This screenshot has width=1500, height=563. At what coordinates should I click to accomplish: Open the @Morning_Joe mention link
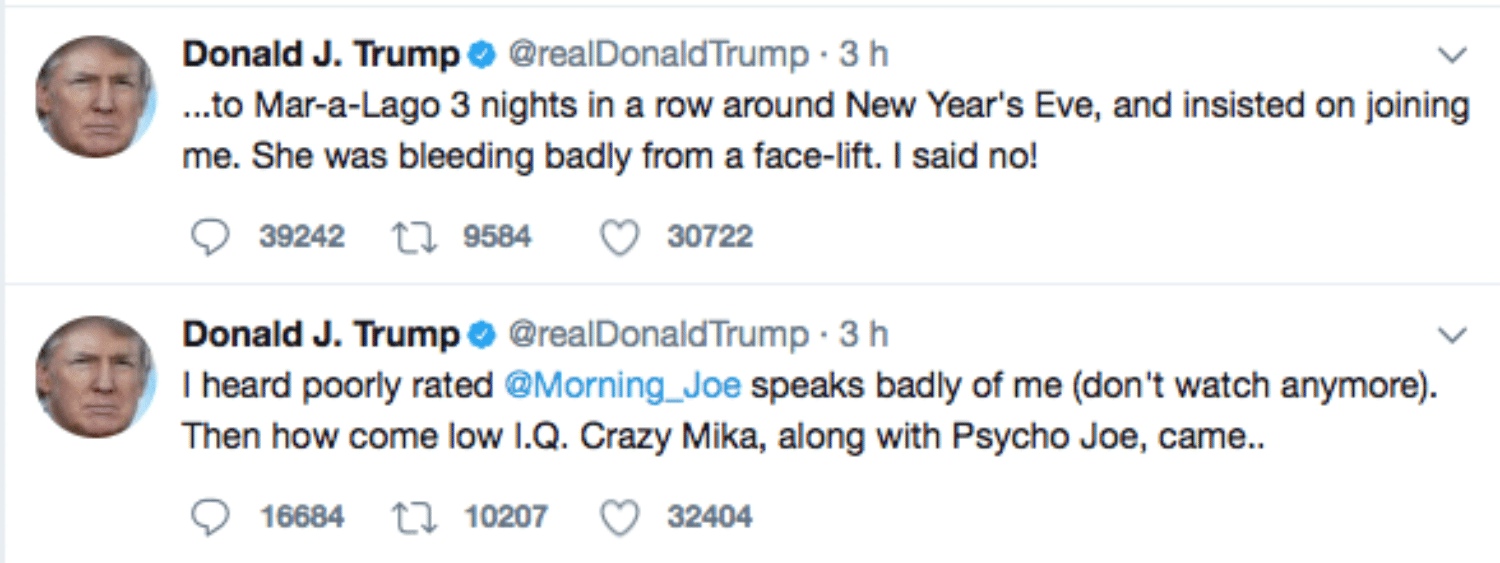pos(623,386)
